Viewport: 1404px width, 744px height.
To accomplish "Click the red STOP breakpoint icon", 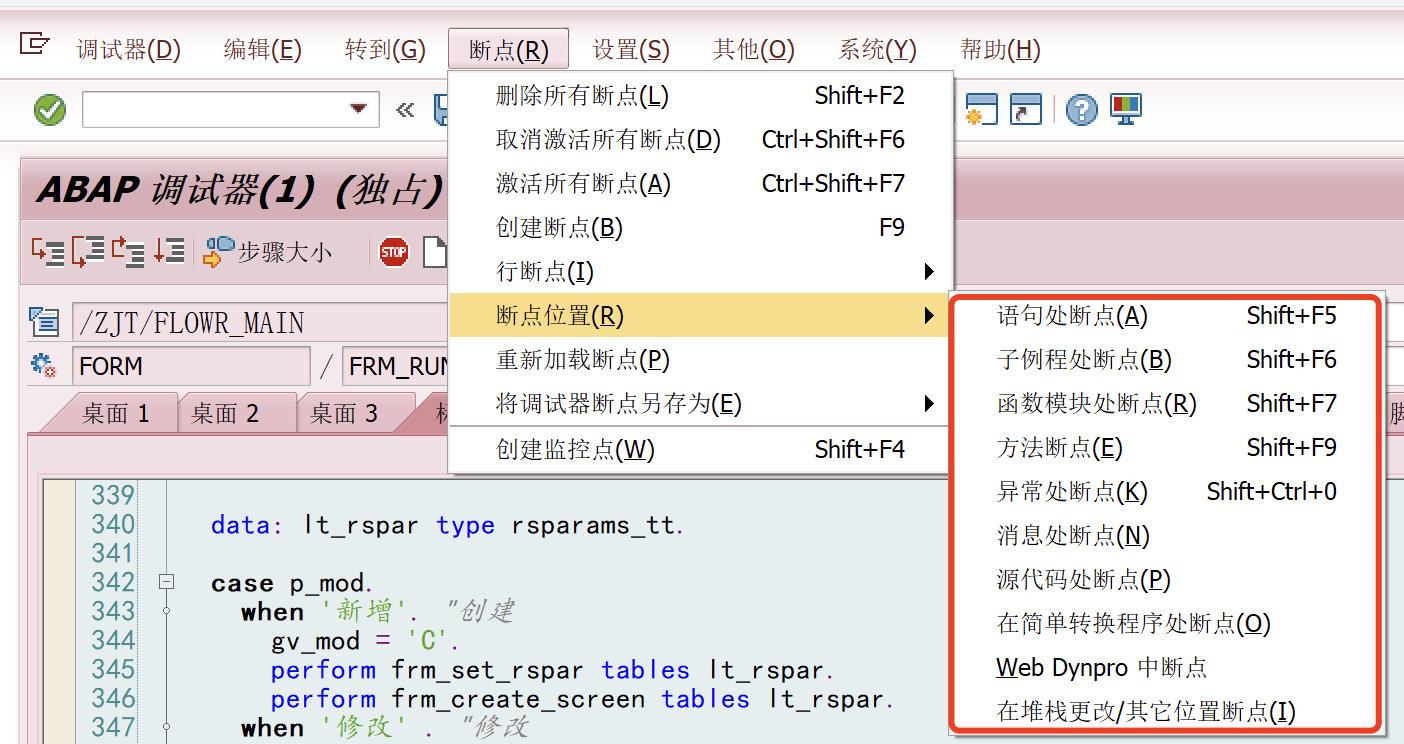I will (x=394, y=252).
